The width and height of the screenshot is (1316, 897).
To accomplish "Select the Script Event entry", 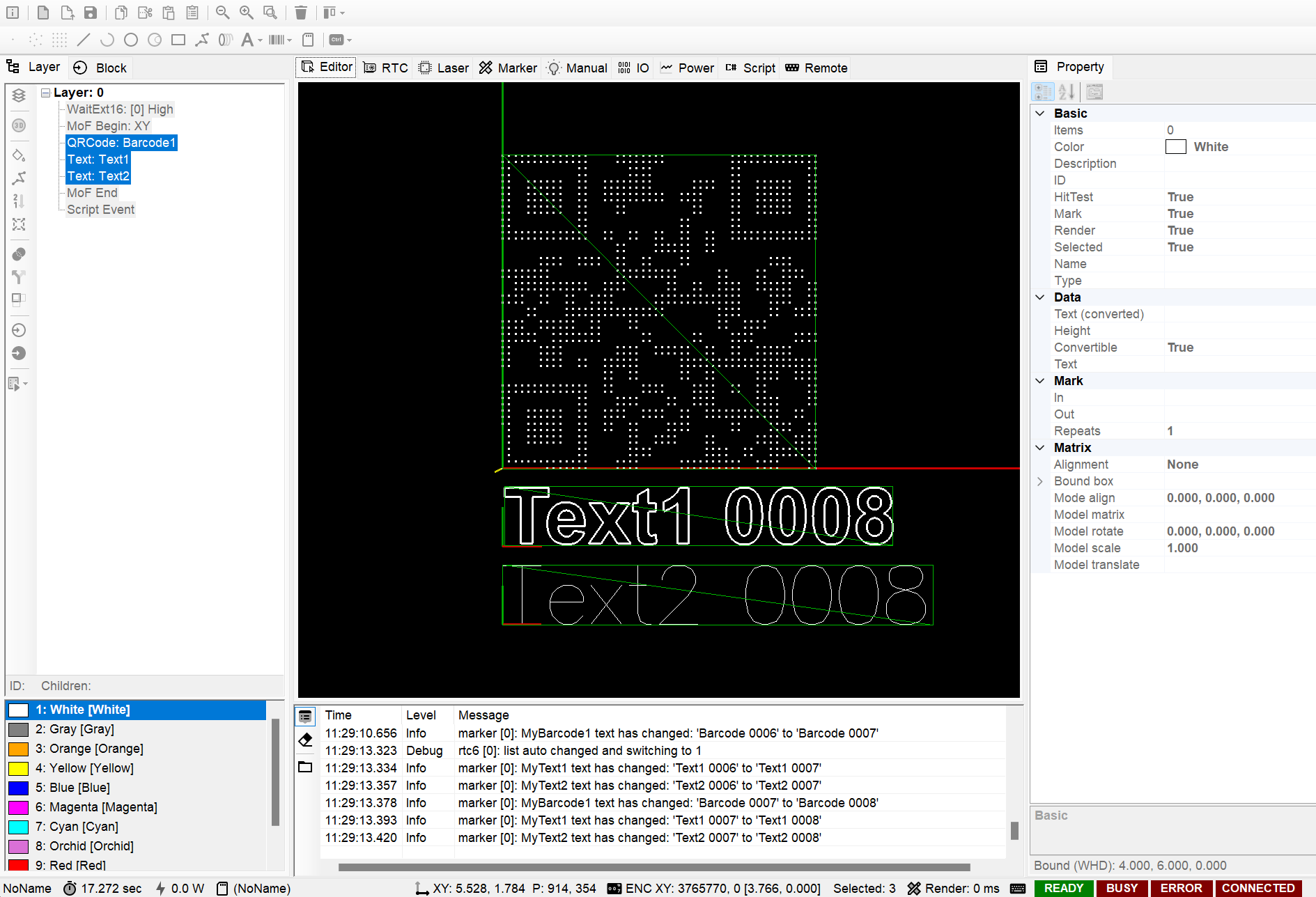I will pyautogui.click(x=100, y=210).
